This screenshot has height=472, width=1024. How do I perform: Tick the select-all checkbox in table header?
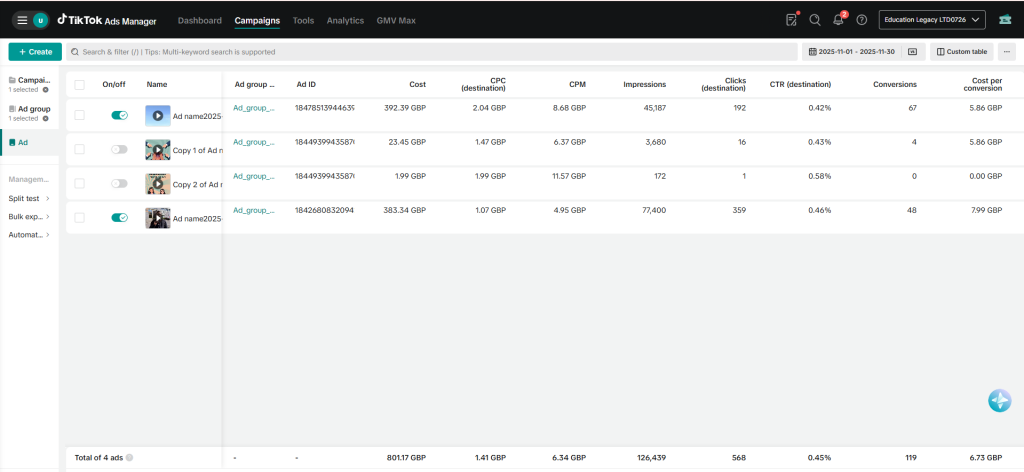(80, 85)
